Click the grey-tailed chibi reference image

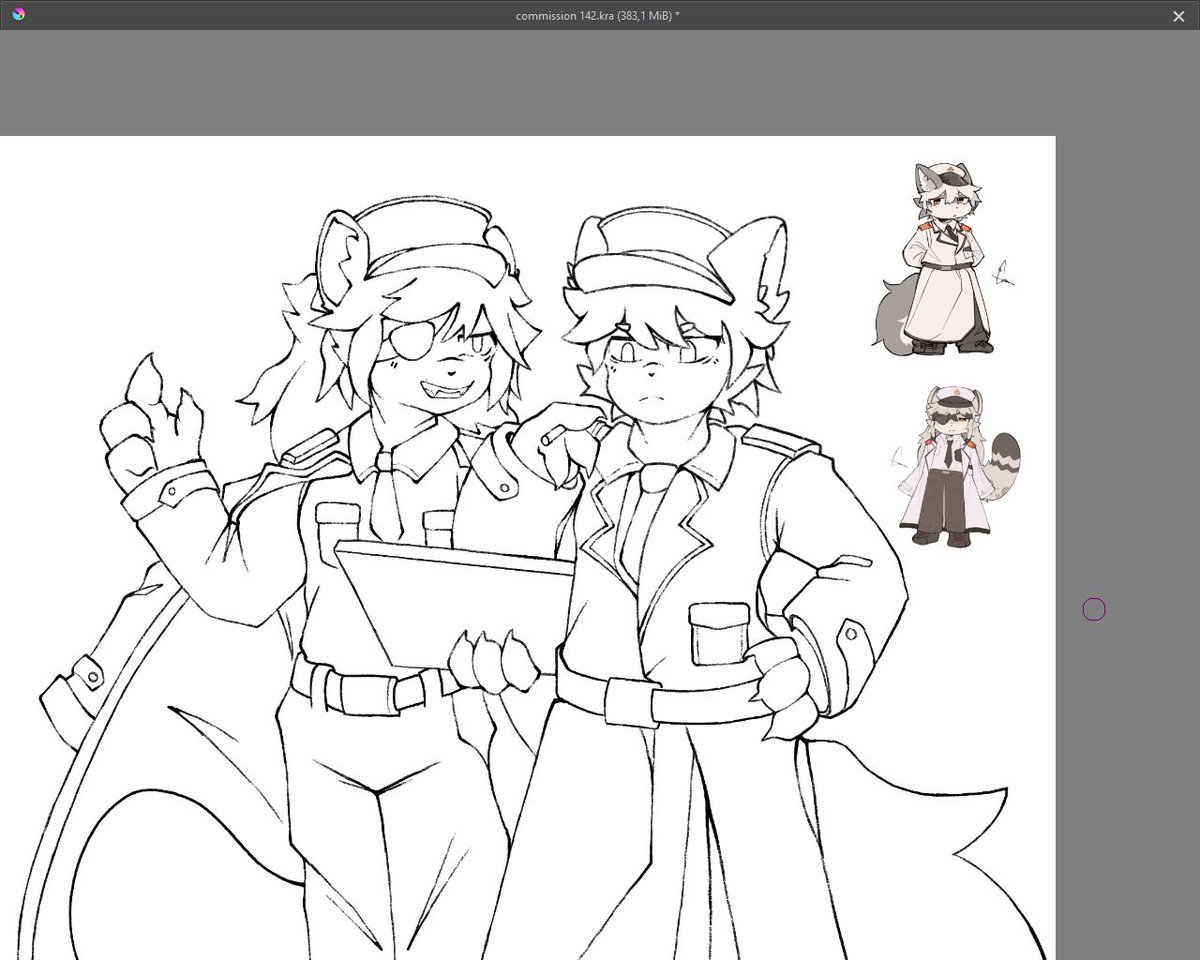pos(943,258)
